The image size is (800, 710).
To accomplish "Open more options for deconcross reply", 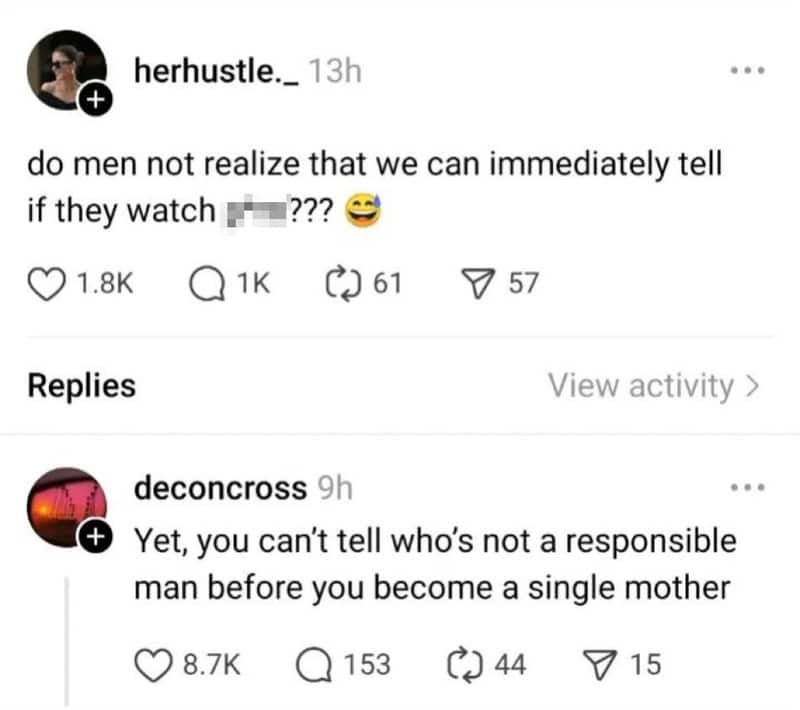I will (748, 487).
